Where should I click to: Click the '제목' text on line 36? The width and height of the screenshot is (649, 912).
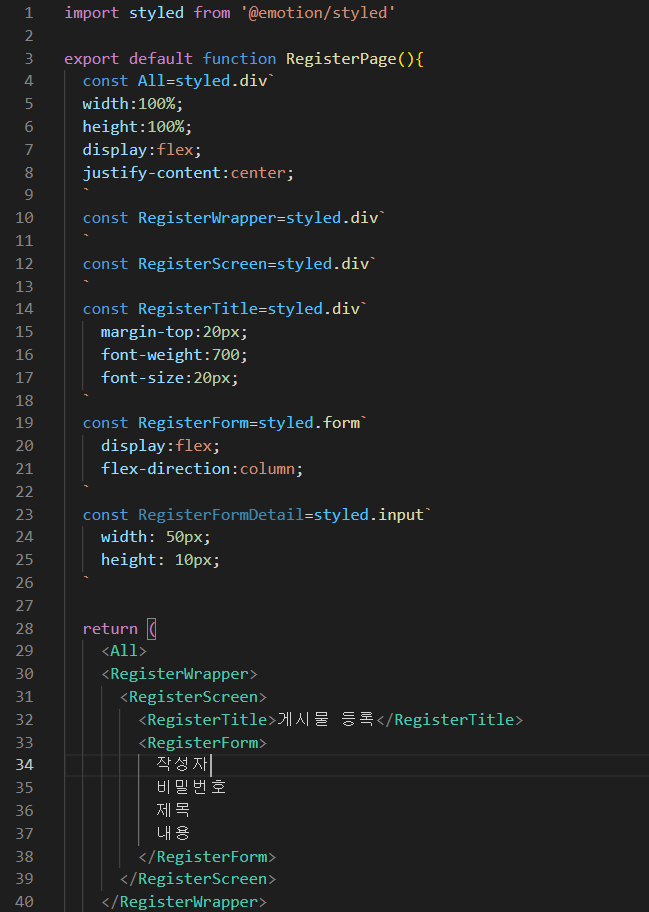point(173,810)
